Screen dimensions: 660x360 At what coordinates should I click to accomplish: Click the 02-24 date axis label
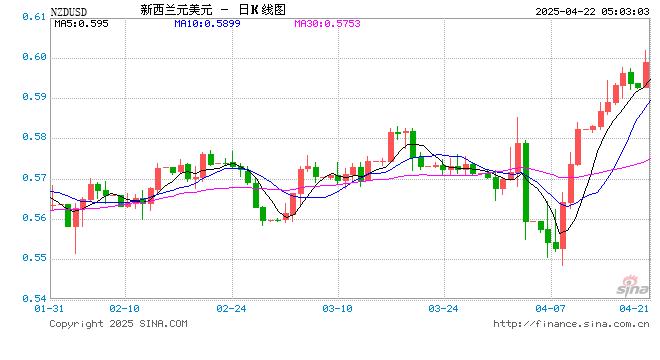[231, 309]
